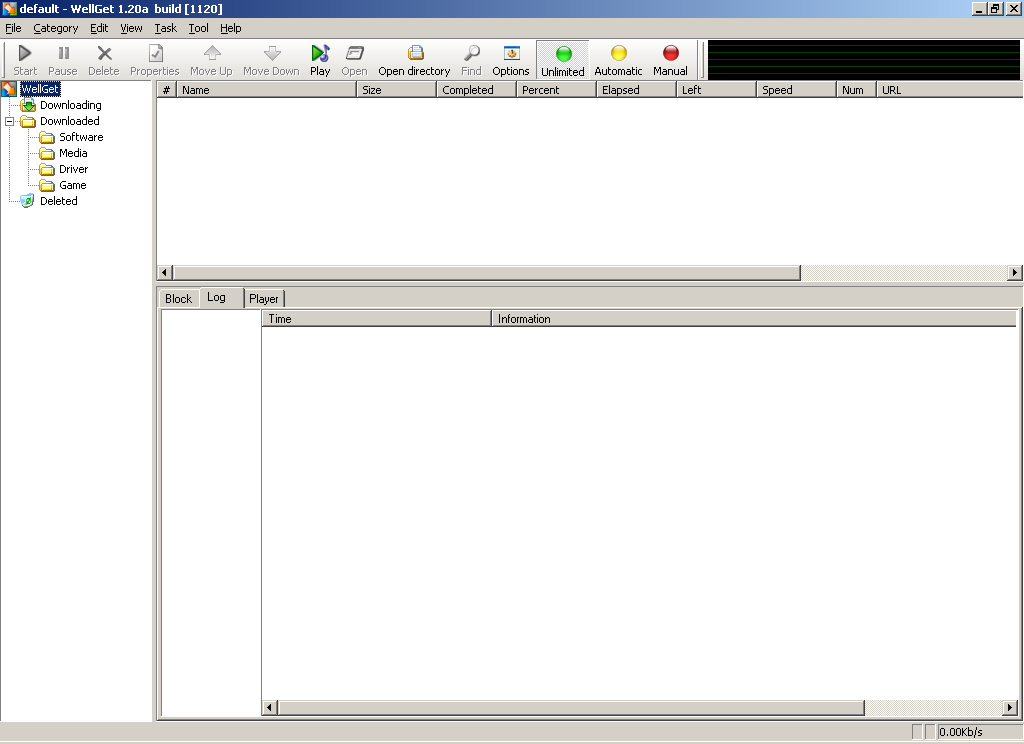
Task: Open the Edit menu
Action: pyautogui.click(x=99, y=28)
